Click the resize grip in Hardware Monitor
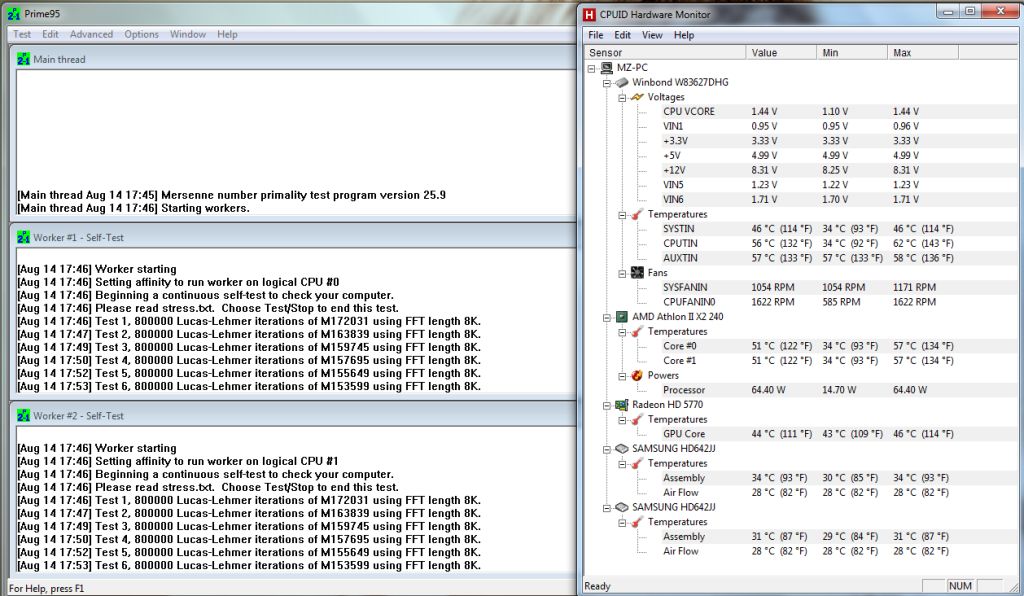Viewport: 1024px width, 596px height. (x=1013, y=587)
